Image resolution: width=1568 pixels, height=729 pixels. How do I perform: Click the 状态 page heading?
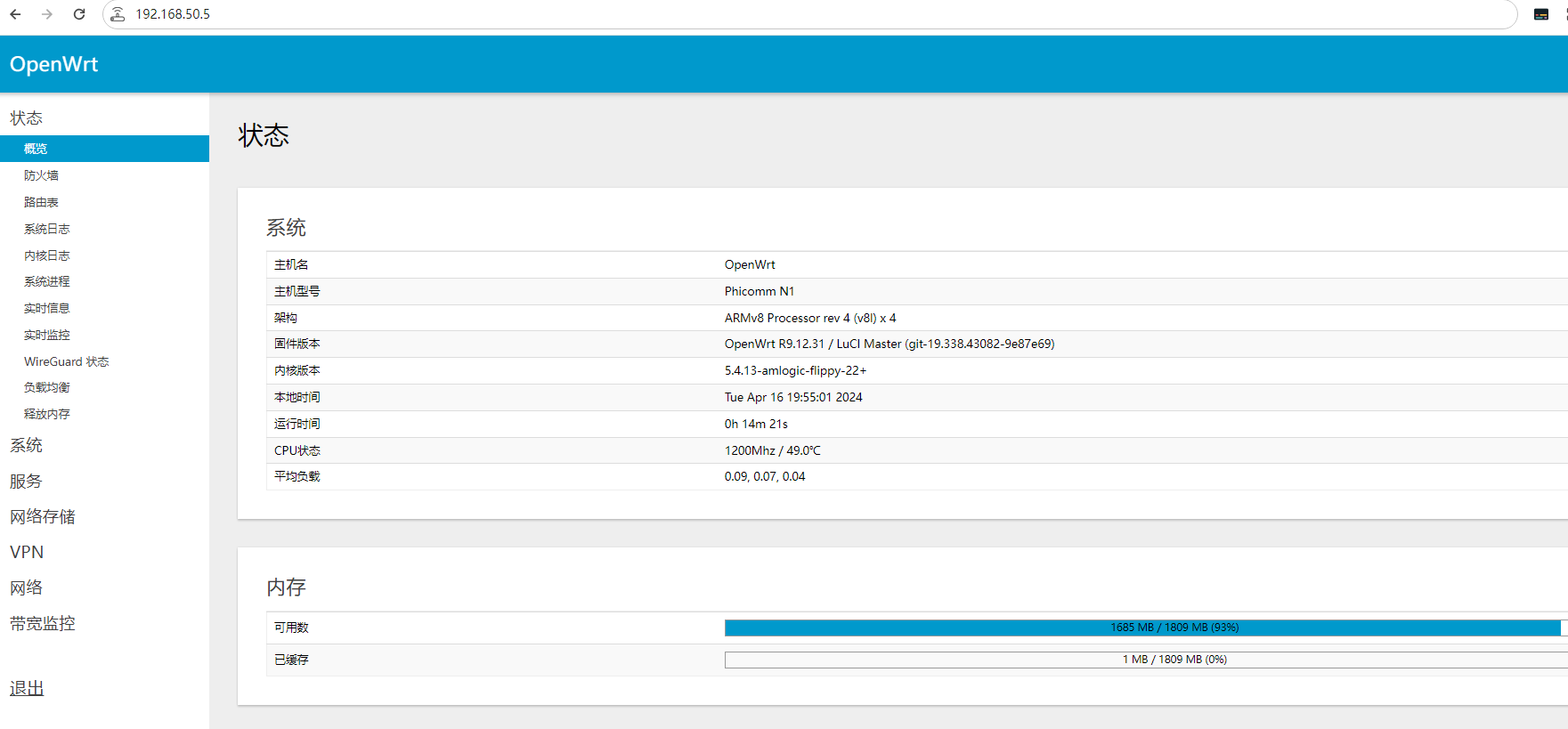[264, 135]
